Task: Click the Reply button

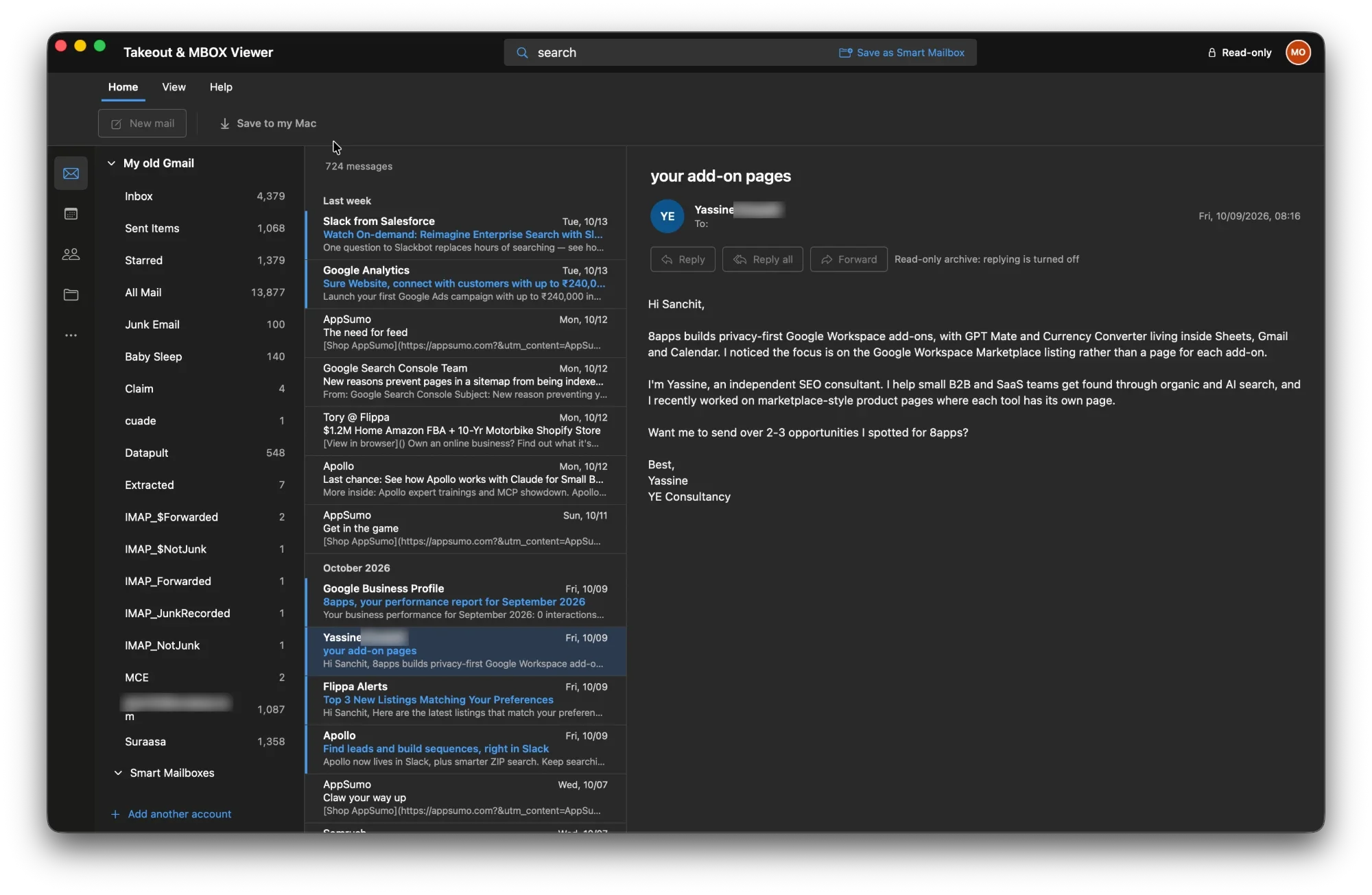Action: tap(683, 259)
